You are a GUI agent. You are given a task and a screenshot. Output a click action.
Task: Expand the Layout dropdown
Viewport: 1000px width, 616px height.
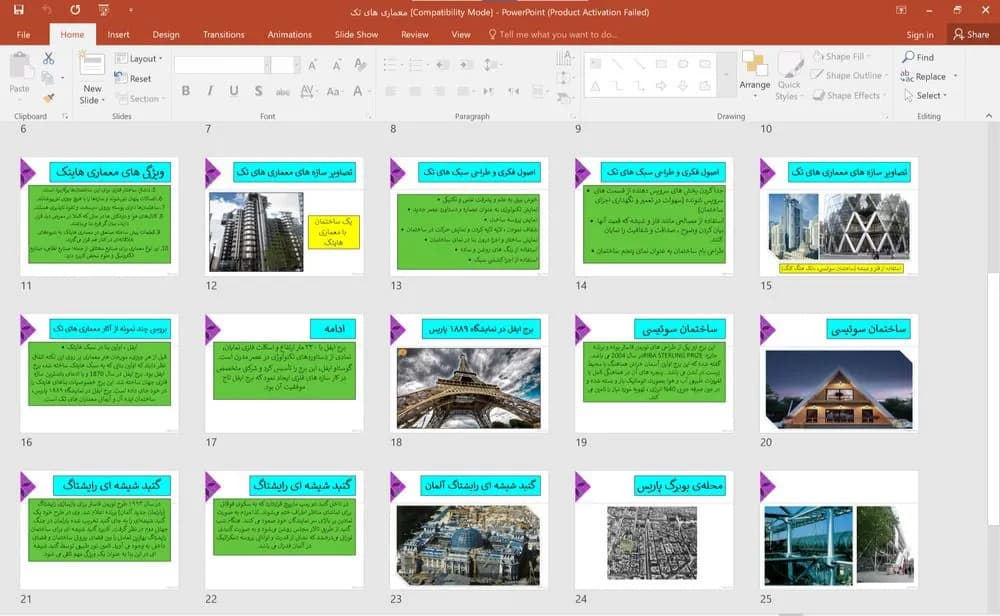[138, 59]
